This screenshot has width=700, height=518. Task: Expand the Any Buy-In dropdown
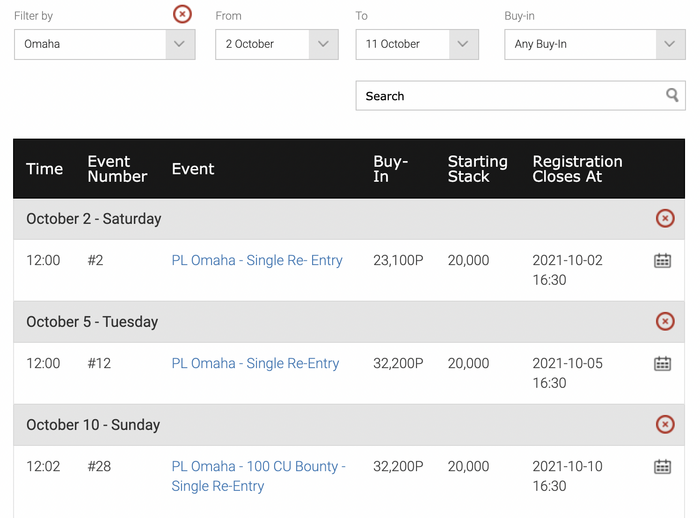point(595,44)
